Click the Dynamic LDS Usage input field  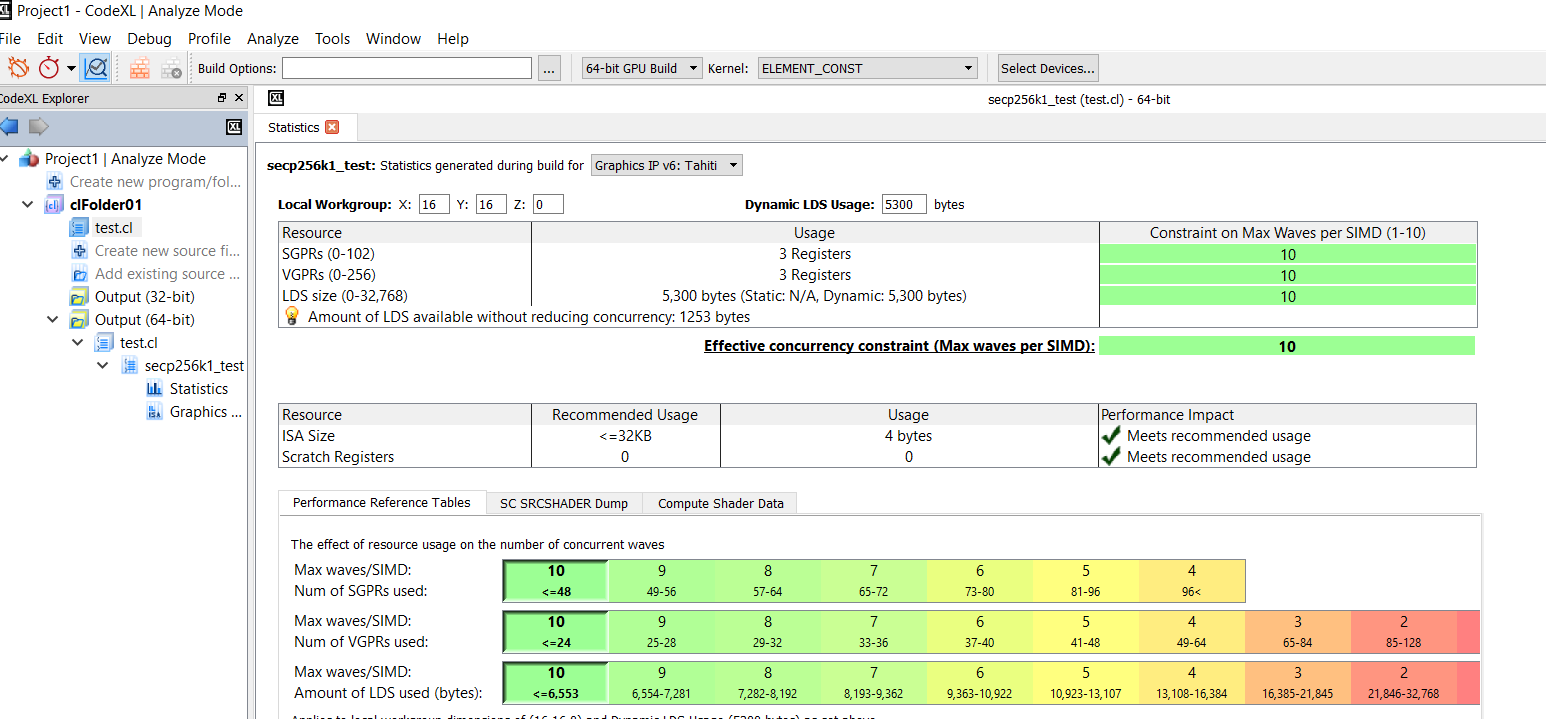(x=904, y=204)
